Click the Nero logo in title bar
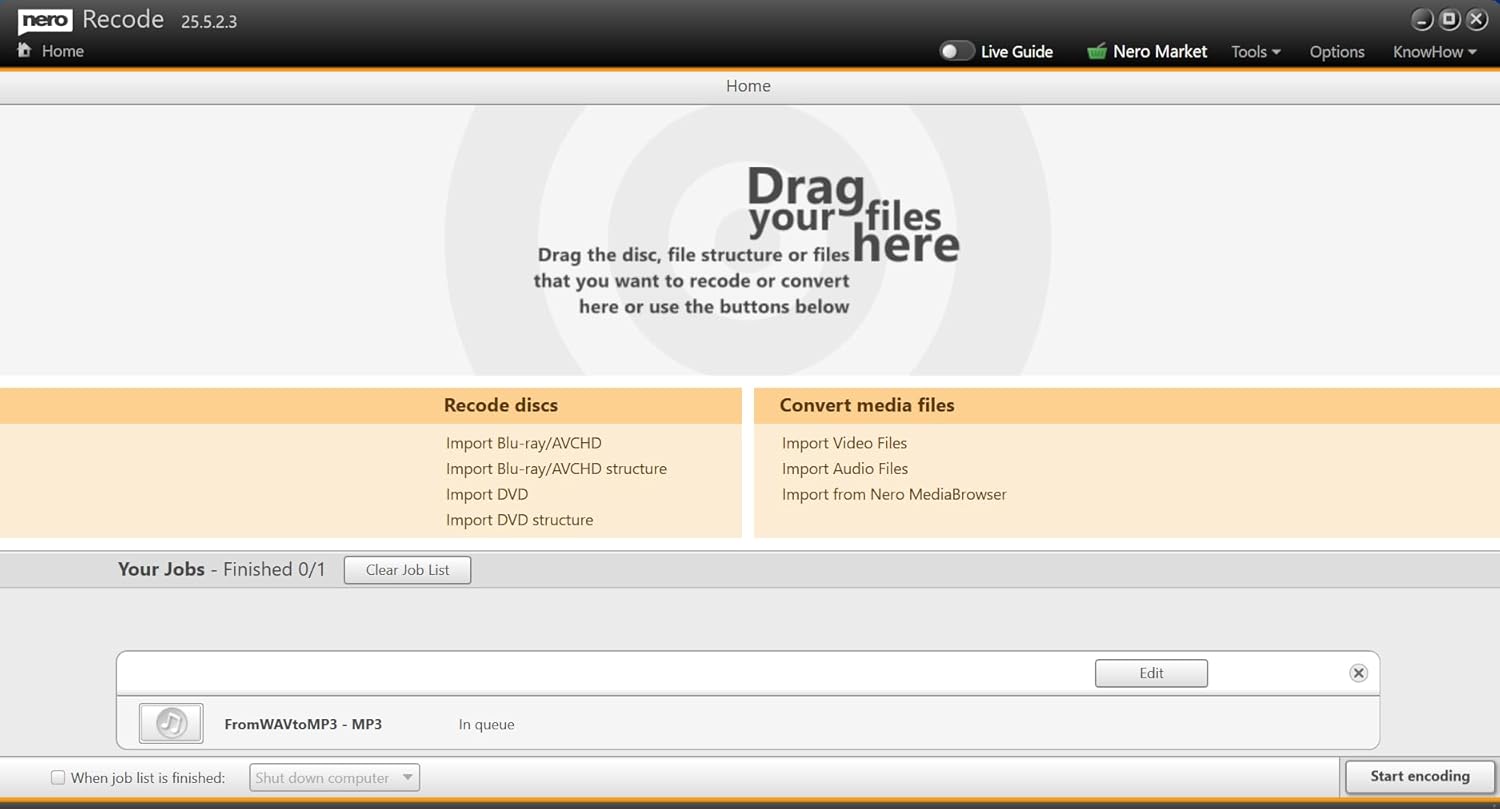 (45, 20)
